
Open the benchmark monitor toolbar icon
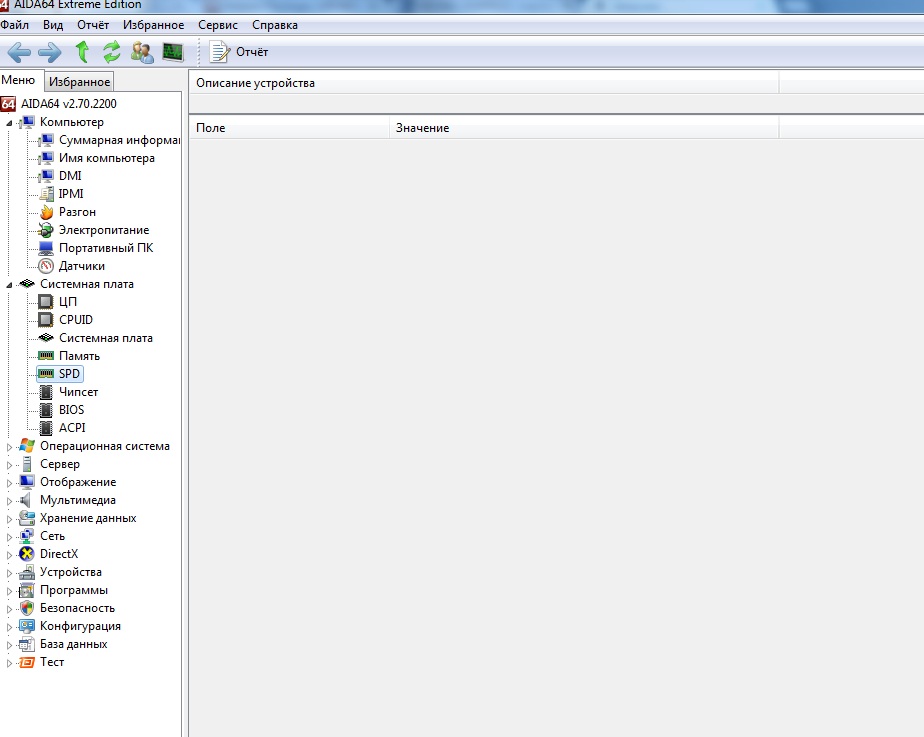click(173, 52)
